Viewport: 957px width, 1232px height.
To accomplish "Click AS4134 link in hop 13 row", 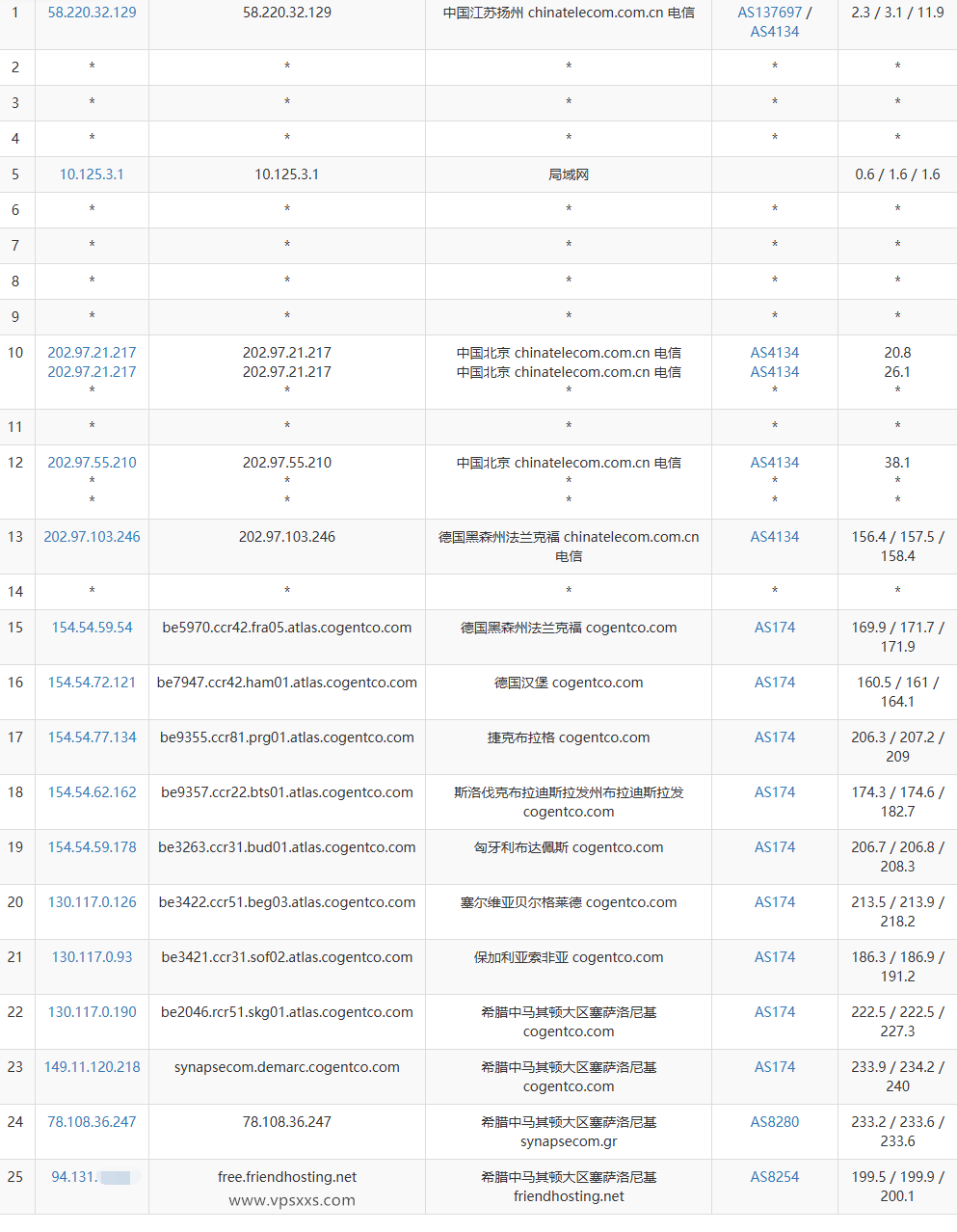I will (775, 537).
